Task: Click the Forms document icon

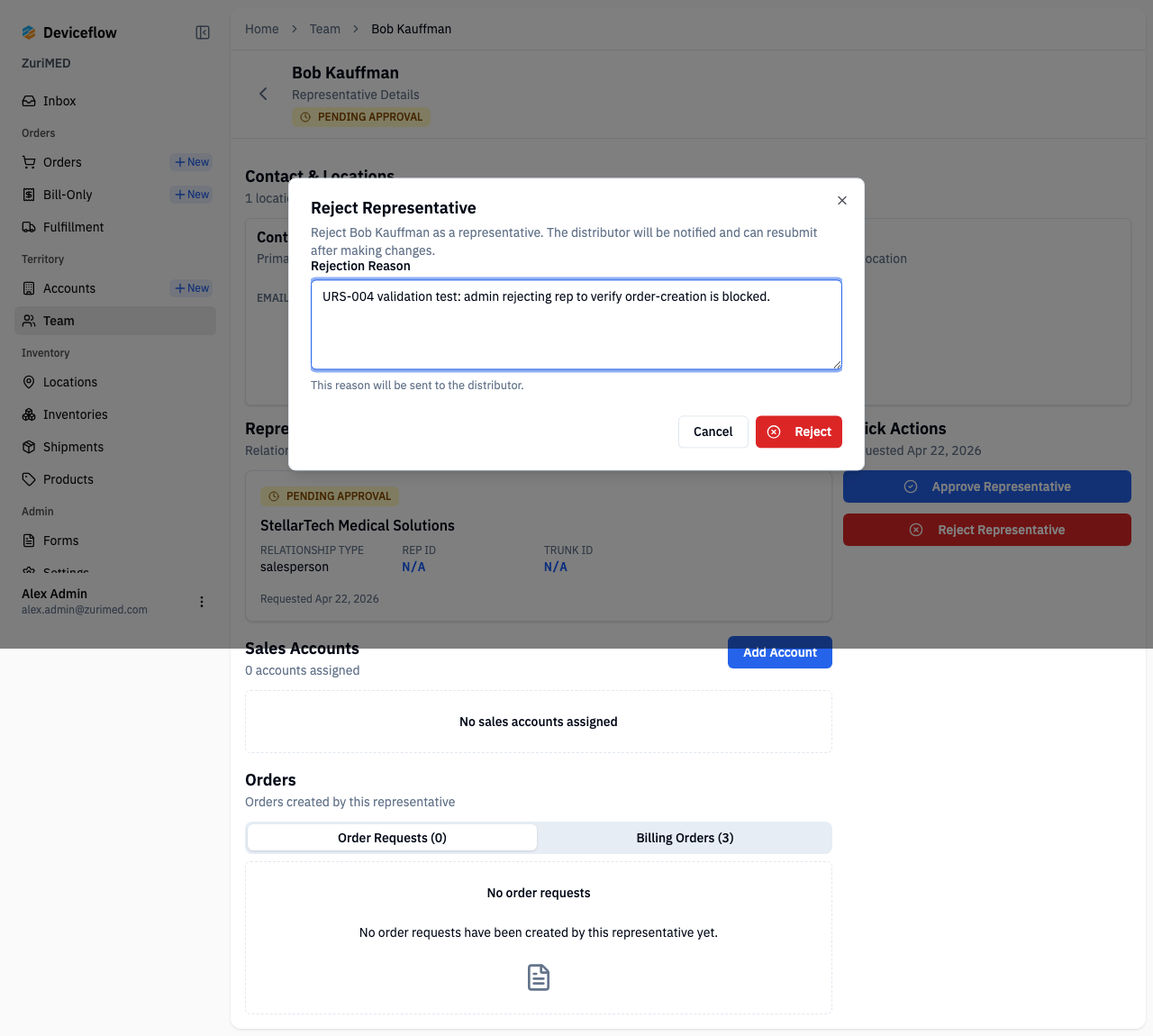Action: coord(29,541)
